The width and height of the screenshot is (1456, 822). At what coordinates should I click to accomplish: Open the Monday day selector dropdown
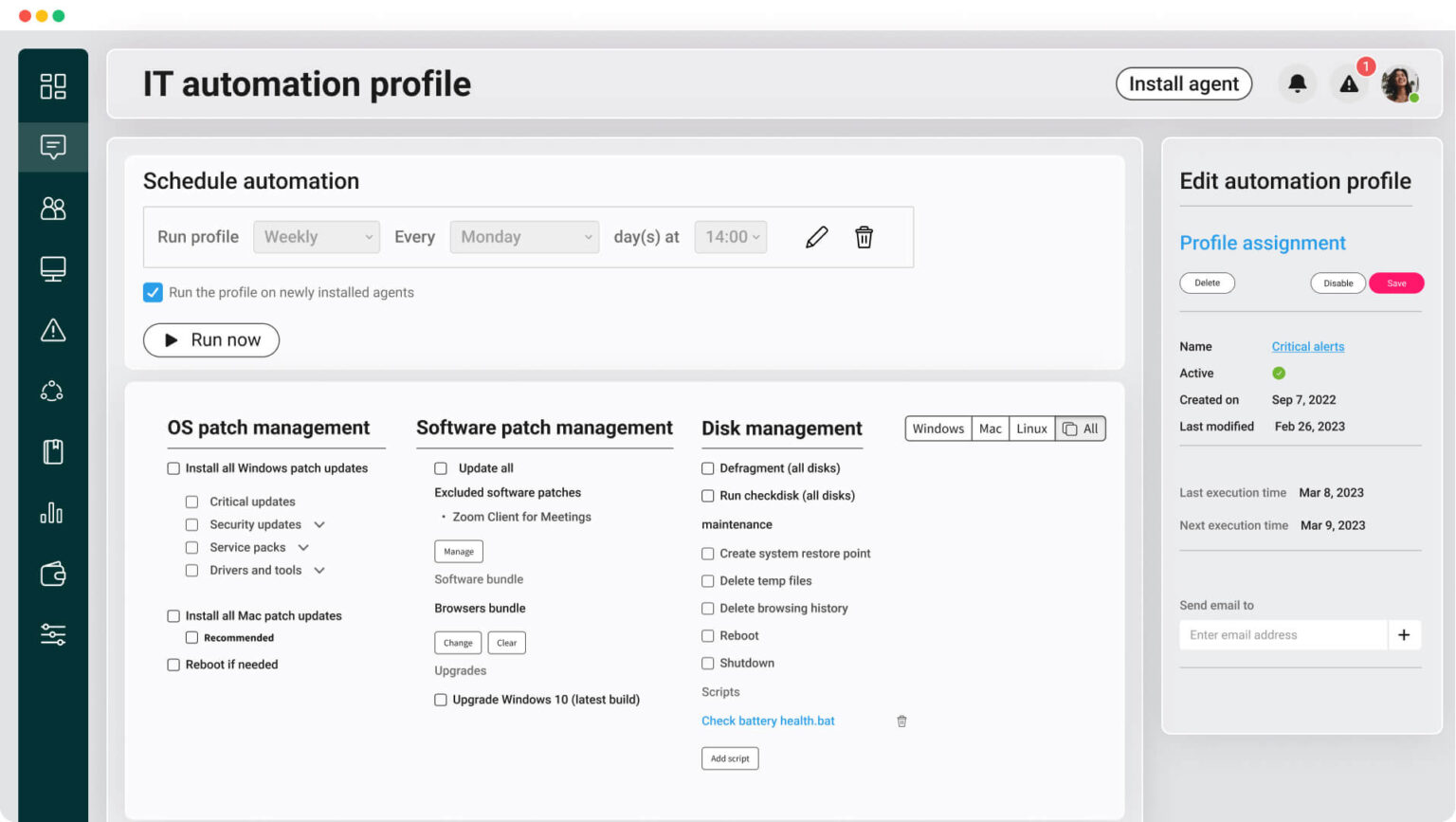click(524, 236)
